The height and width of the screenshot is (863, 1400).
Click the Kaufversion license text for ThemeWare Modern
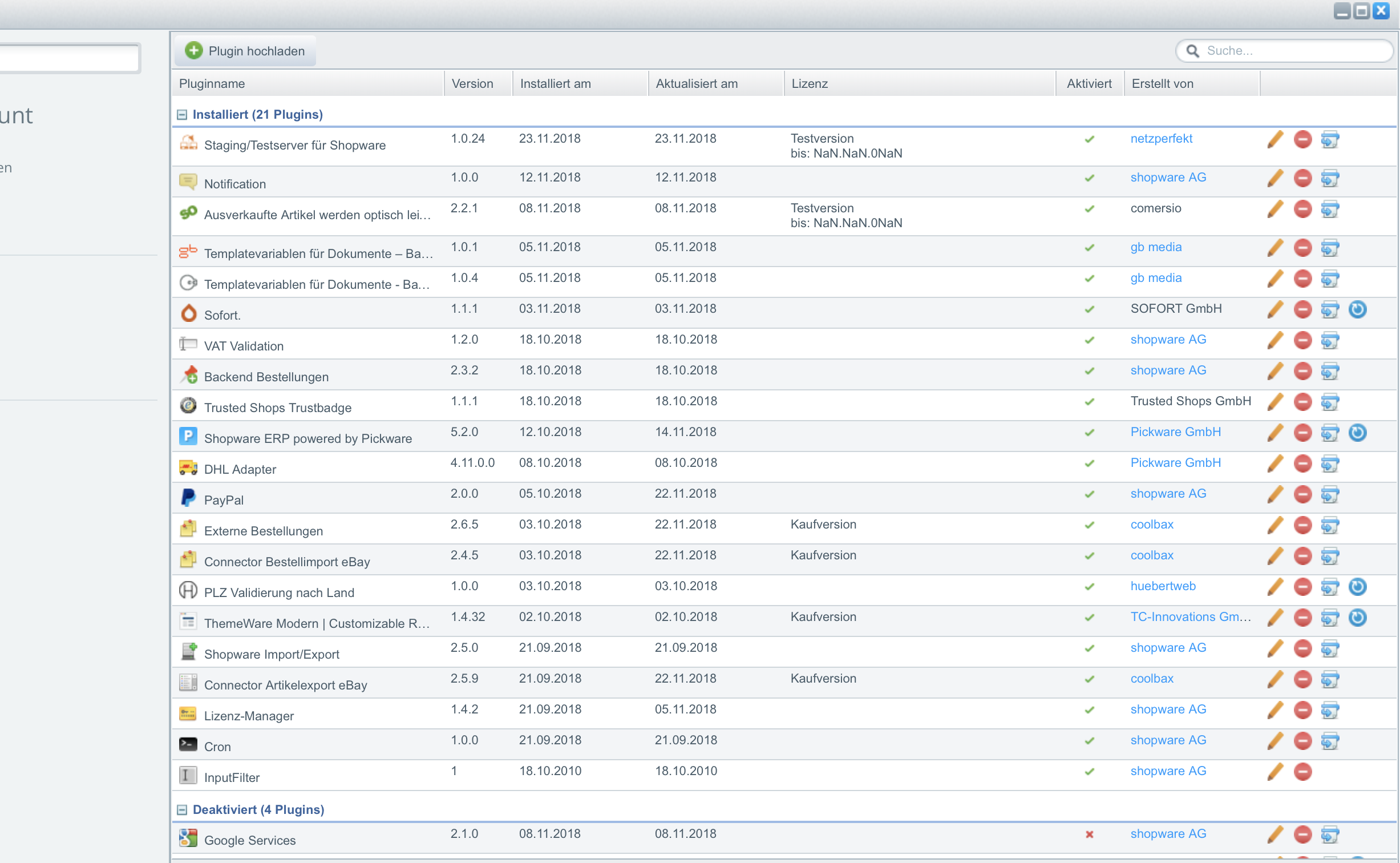(823, 617)
